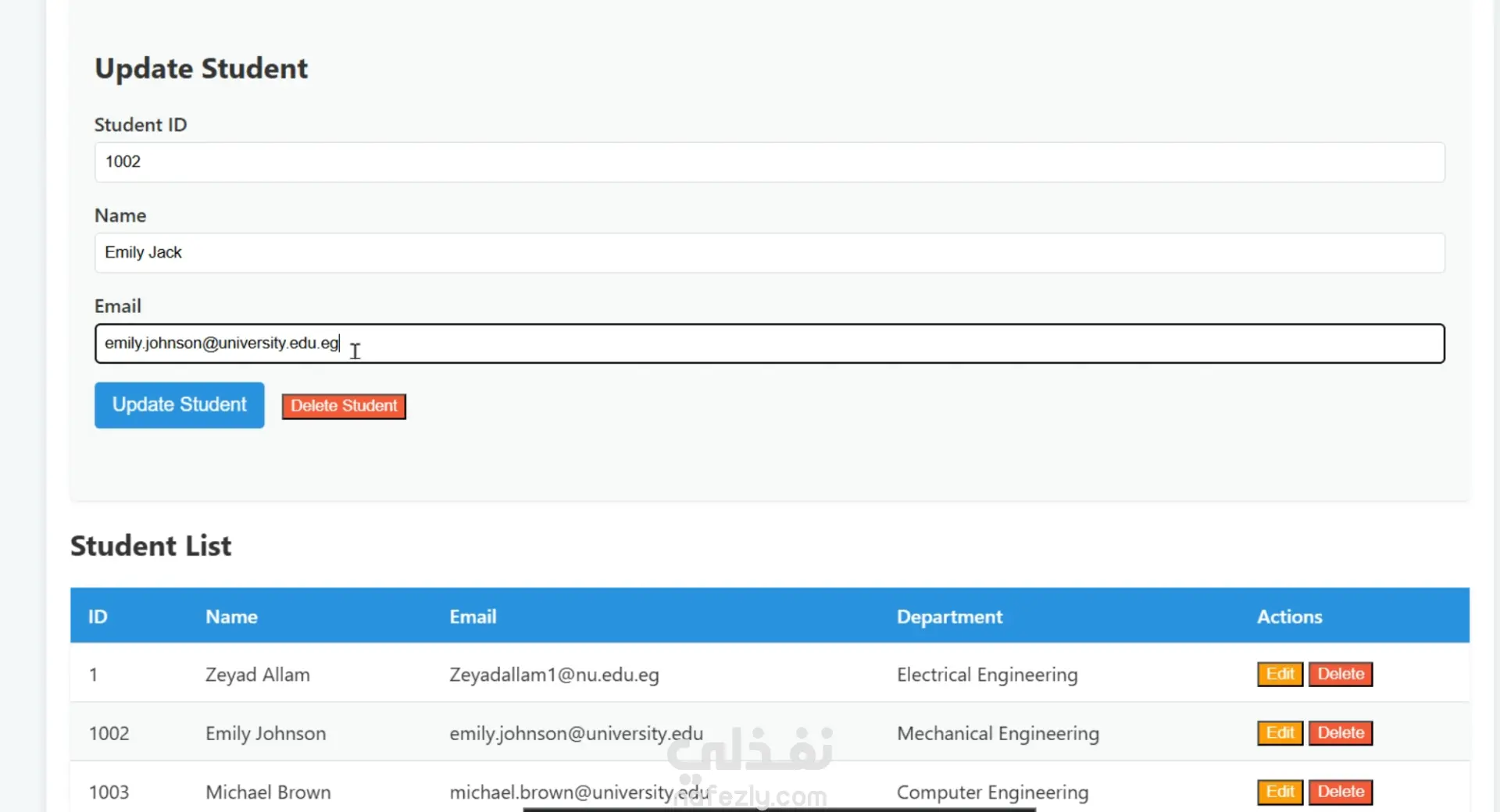Delete the Emily Johnson row

(x=1341, y=733)
